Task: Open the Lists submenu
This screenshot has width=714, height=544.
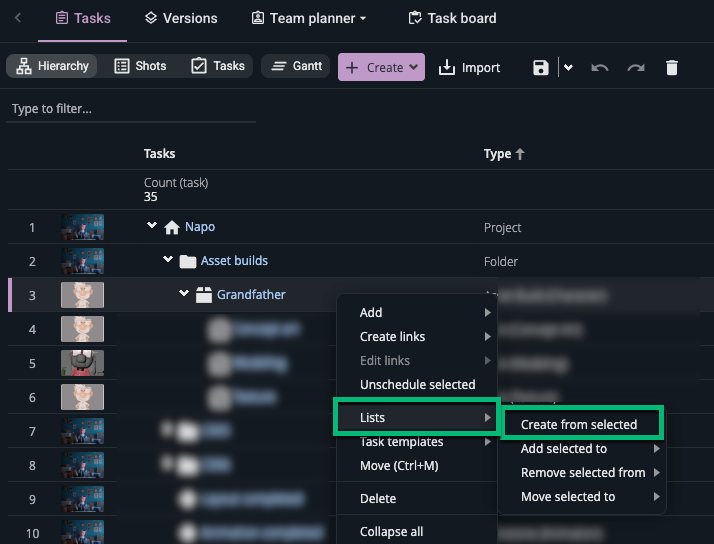Action: coord(417,417)
